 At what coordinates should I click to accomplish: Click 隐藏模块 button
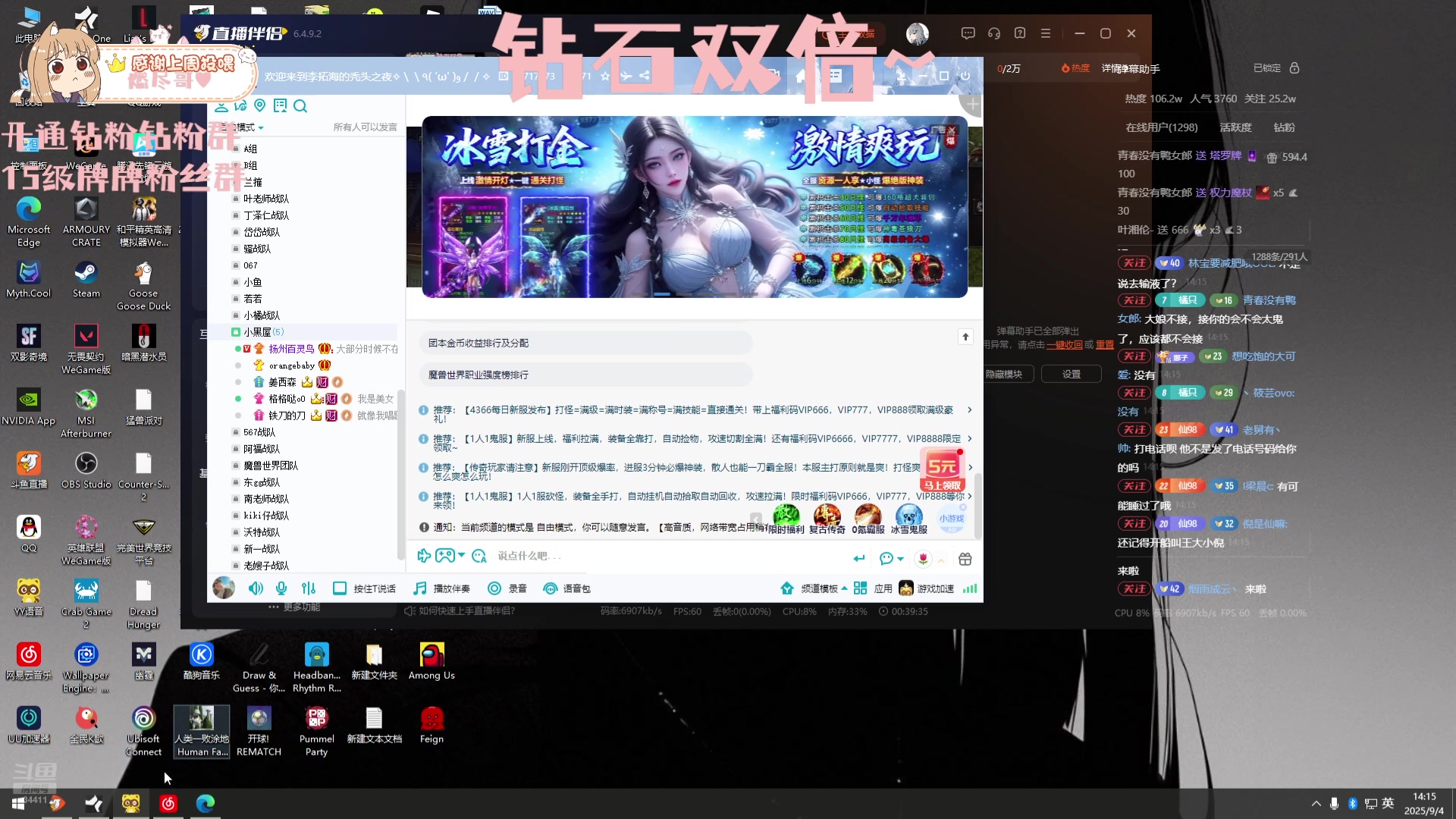tap(1004, 374)
